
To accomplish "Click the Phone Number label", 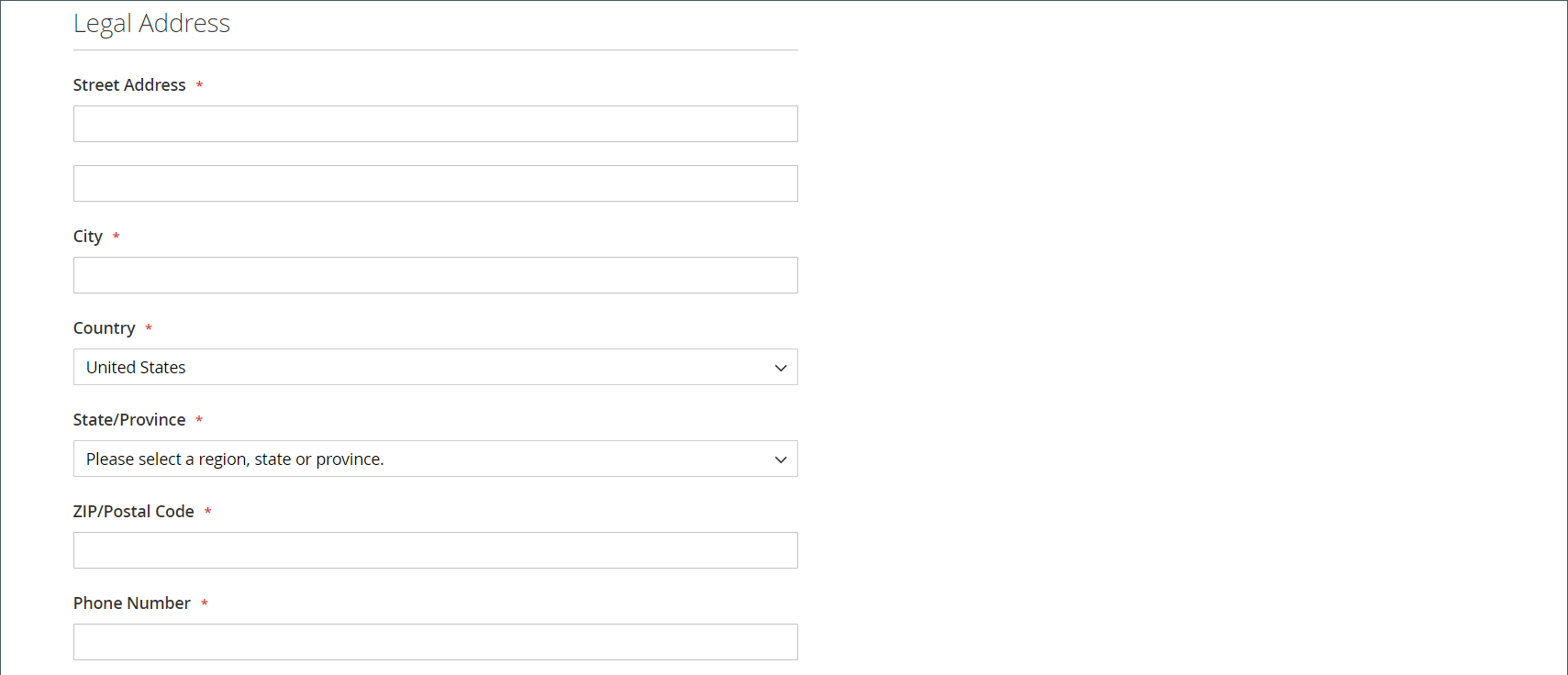I will coord(132,603).
